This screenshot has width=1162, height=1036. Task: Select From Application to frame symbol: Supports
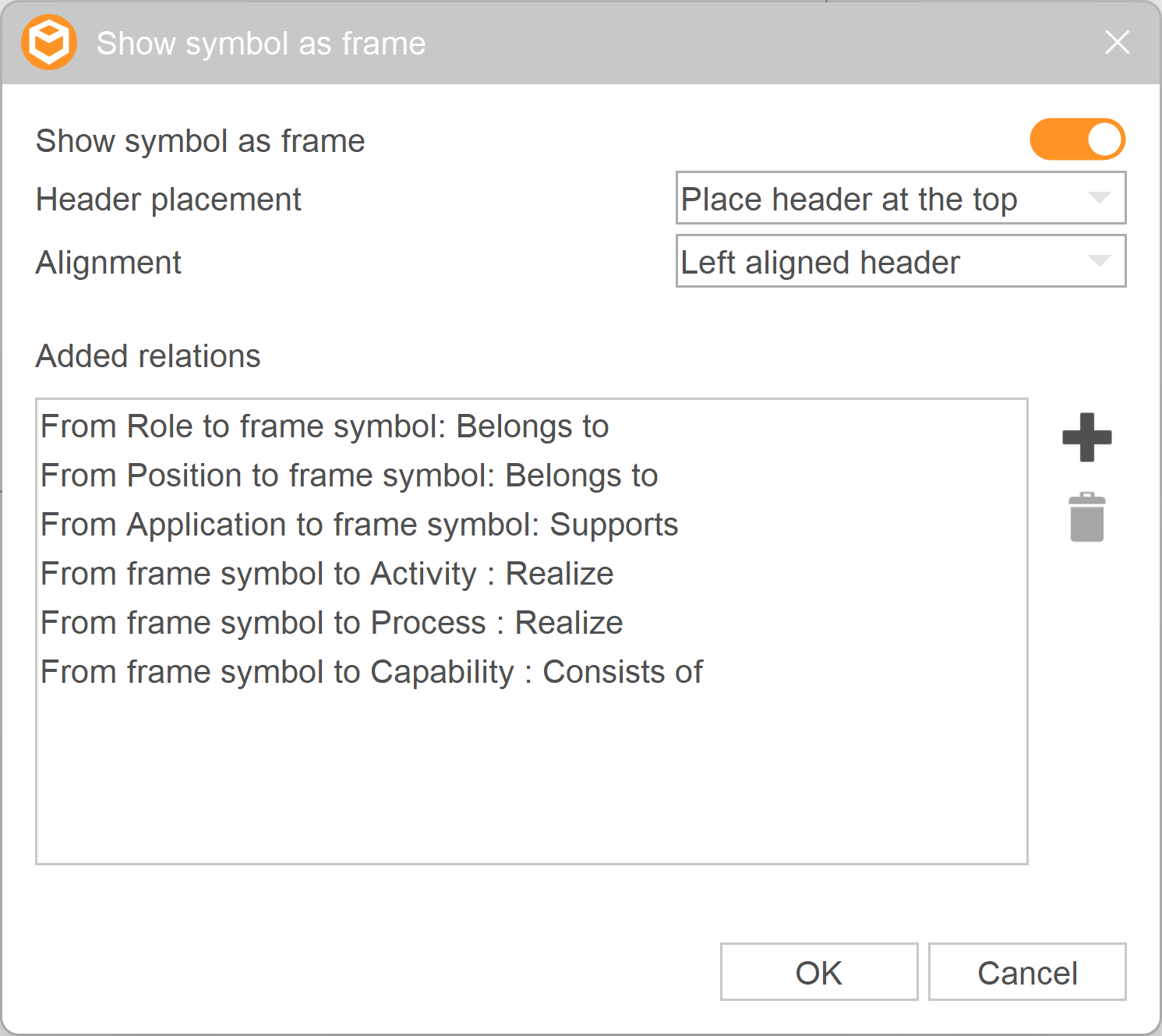coord(358,524)
